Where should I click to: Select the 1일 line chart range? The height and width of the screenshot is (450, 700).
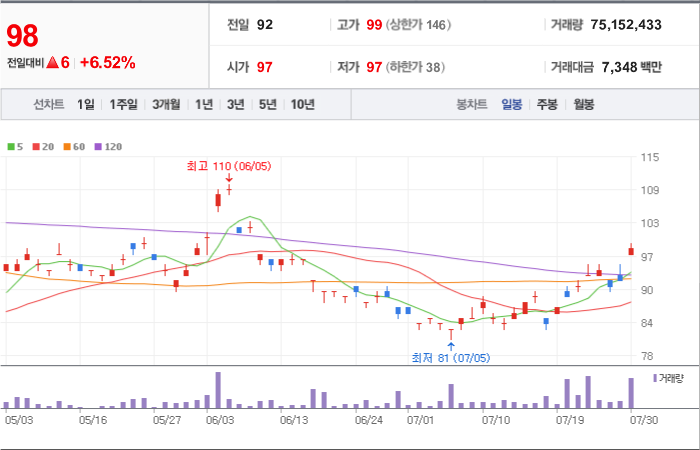(85, 104)
